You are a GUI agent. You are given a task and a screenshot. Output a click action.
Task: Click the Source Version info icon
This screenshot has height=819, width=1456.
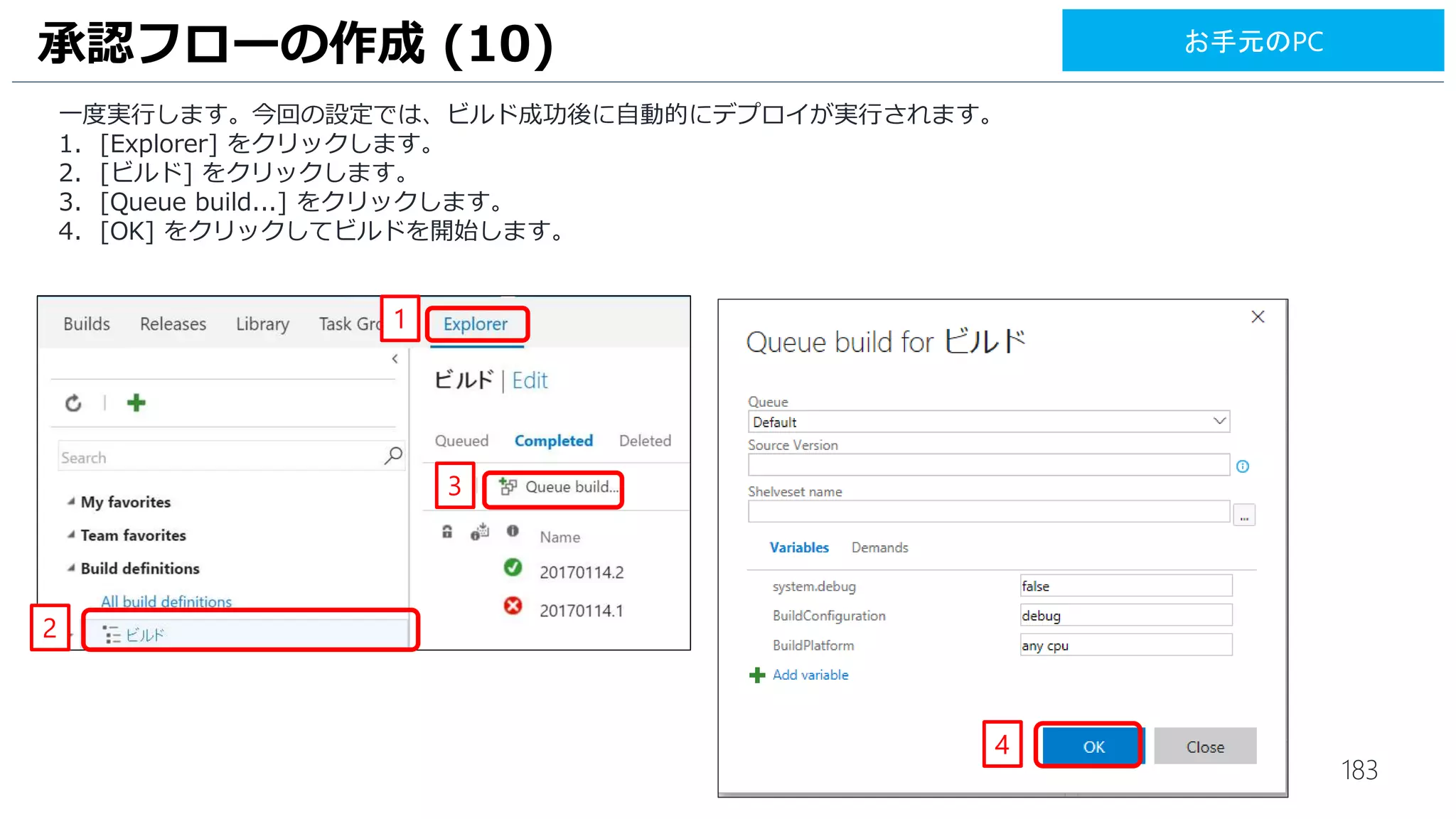[1243, 466]
